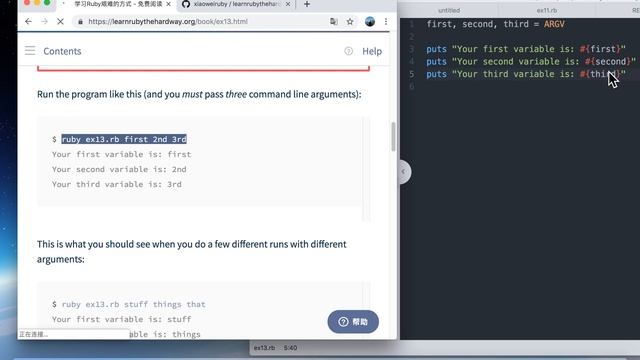This screenshot has height=360, width=640.
Task: Click the Help question mark icon
Action: click(x=348, y=51)
